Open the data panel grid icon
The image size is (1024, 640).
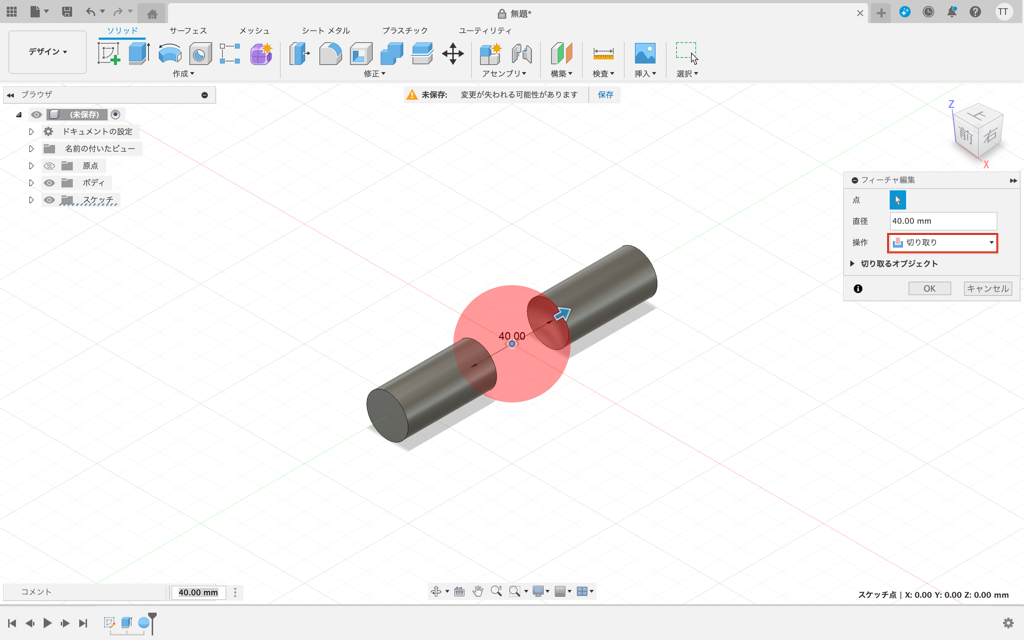click(x=12, y=12)
